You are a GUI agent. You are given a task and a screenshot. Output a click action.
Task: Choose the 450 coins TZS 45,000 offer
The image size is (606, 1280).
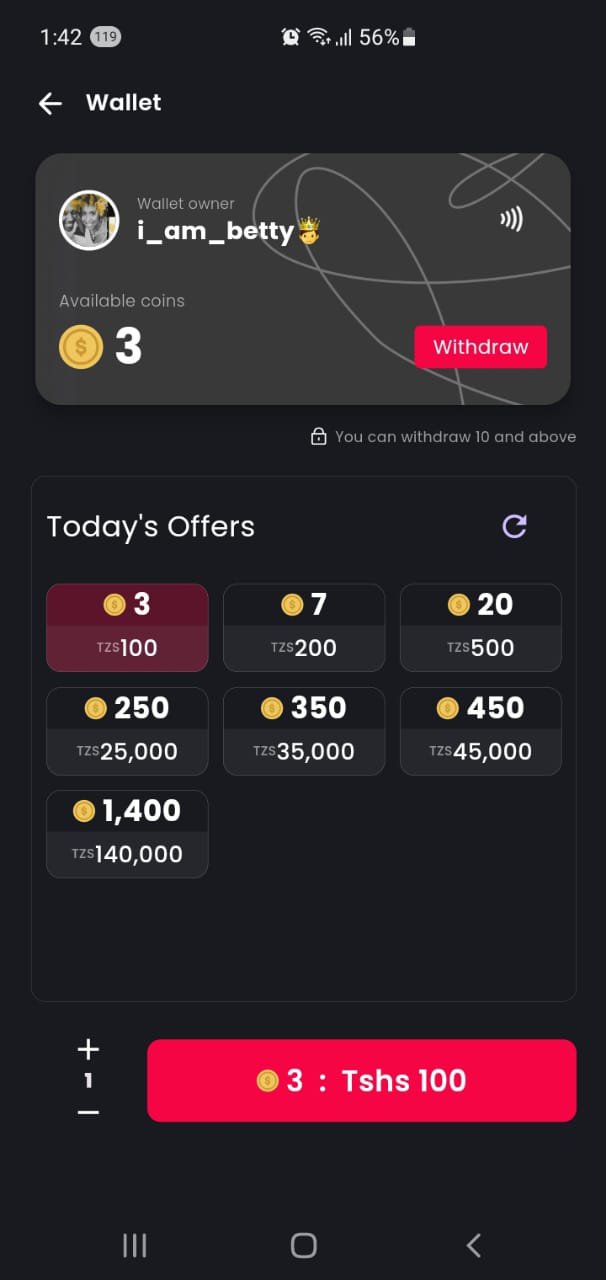click(x=480, y=731)
